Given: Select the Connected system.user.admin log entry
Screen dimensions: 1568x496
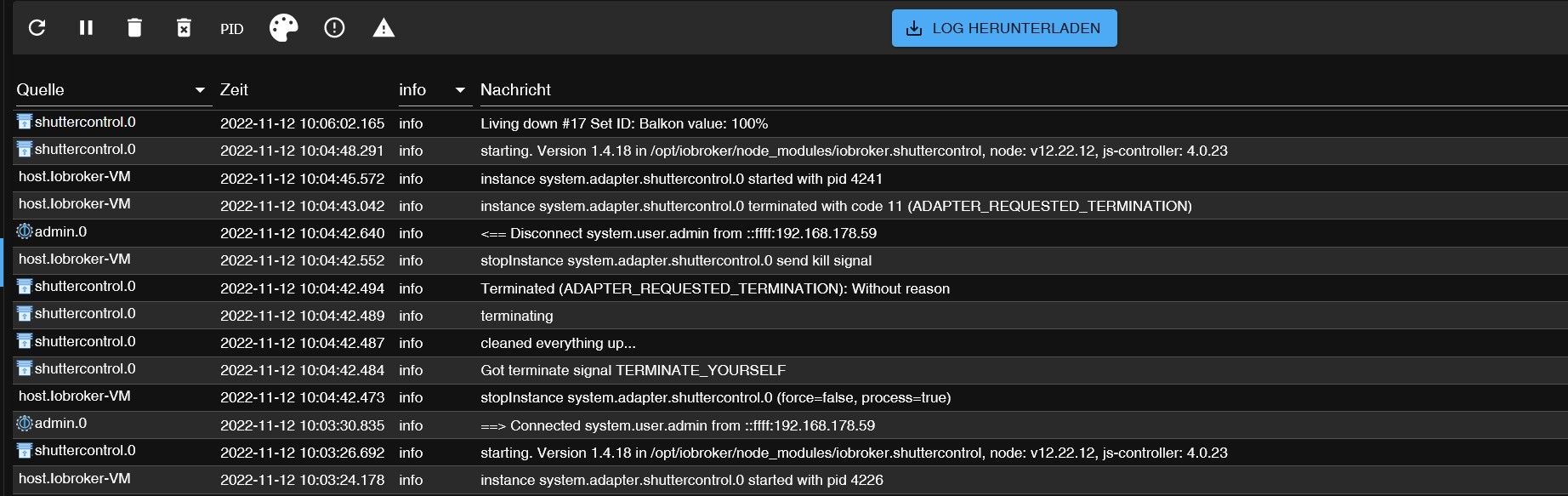Looking at the screenshot, I should coord(790,425).
